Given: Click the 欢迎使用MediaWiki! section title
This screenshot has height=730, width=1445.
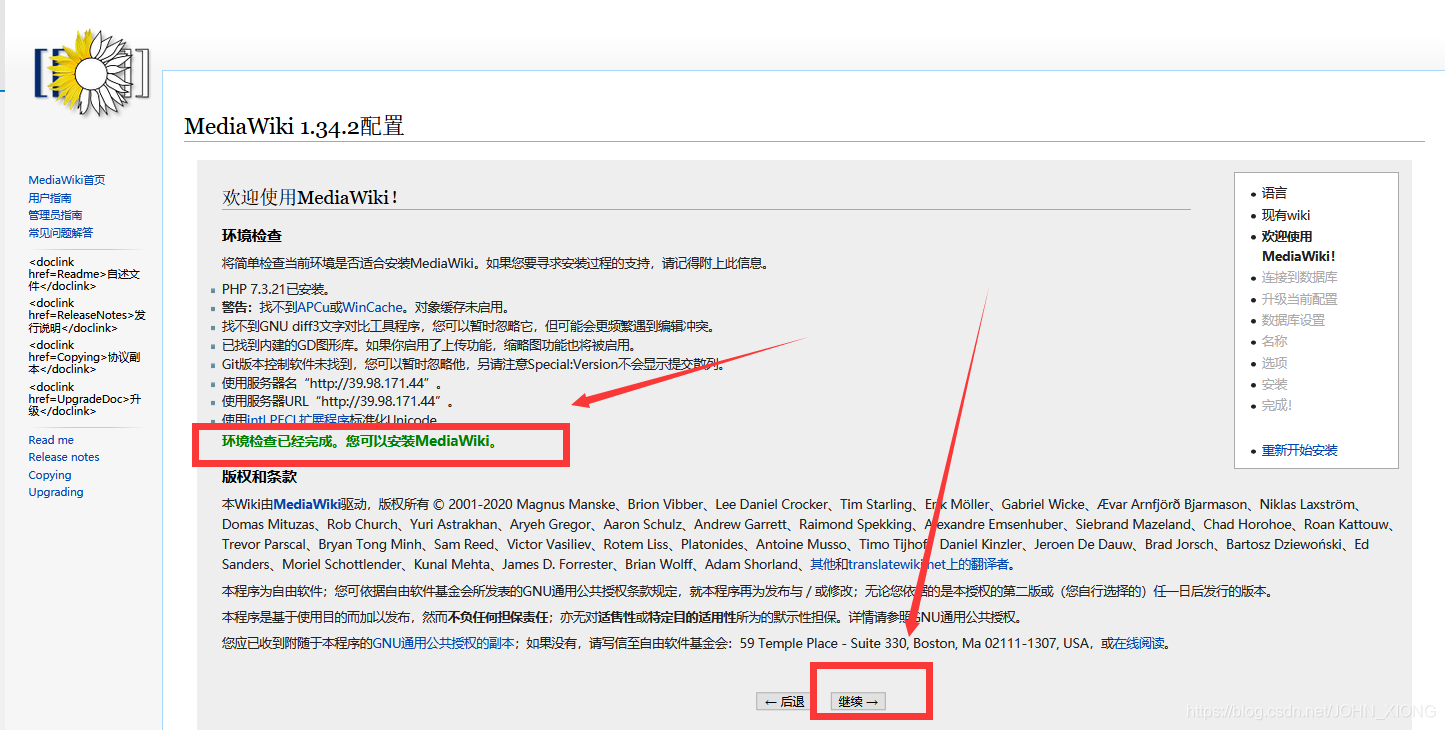Looking at the screenshot, I should coord(311,197).
